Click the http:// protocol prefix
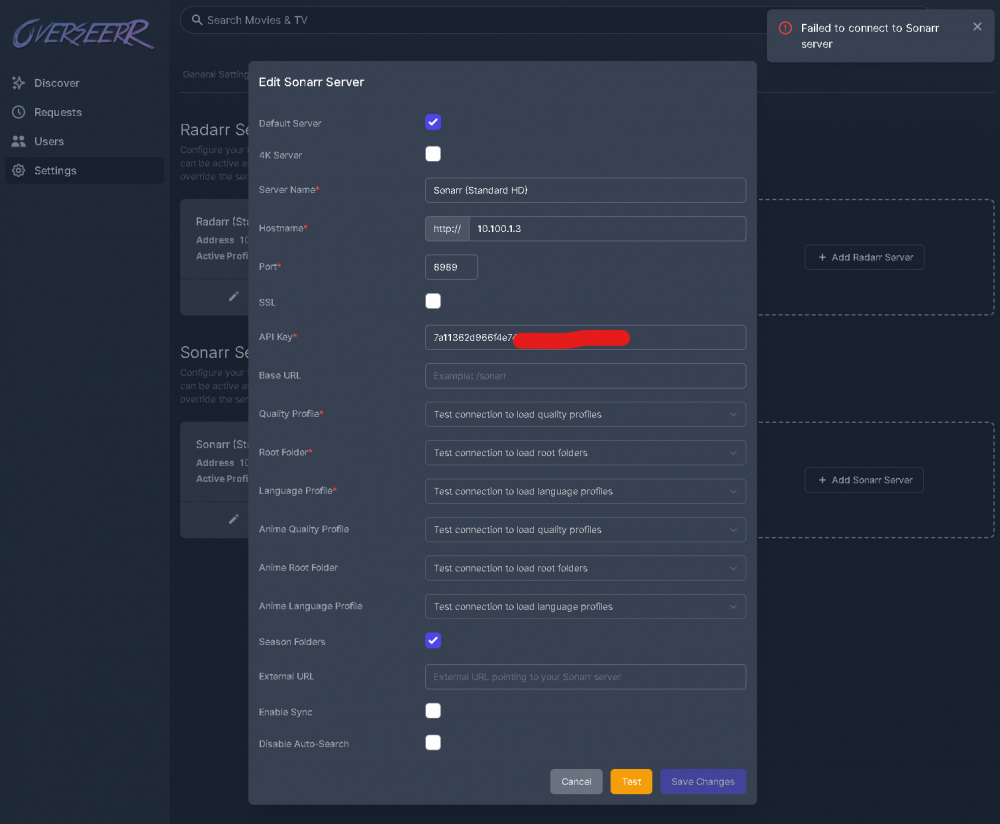 pyautogui.click(x=447, y=228)
